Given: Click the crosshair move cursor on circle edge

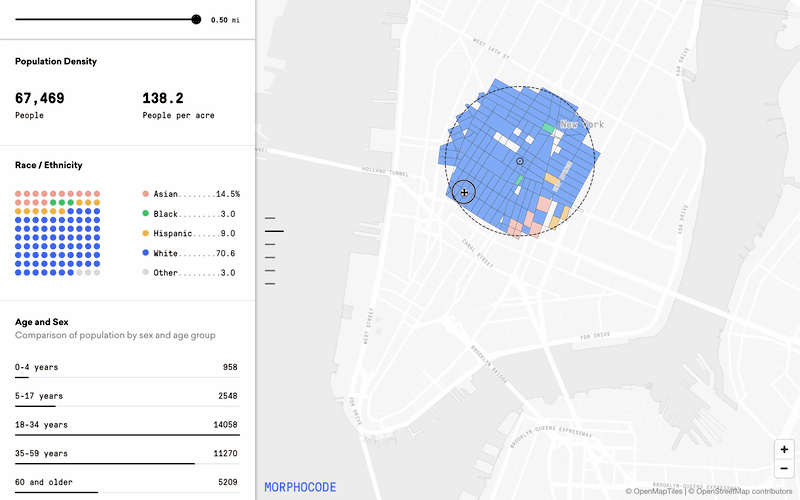Looking at the screenshot, I should pos(464,192).
